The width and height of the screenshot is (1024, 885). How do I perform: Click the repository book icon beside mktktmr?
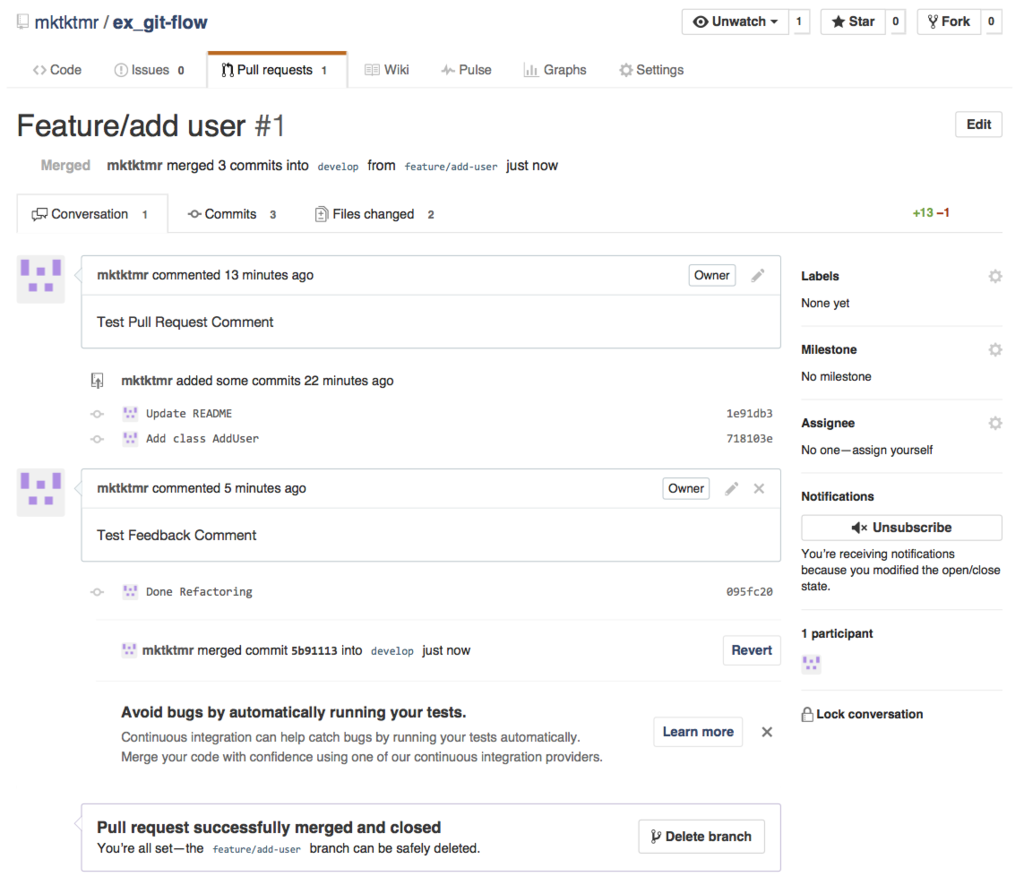coord(23,22)
